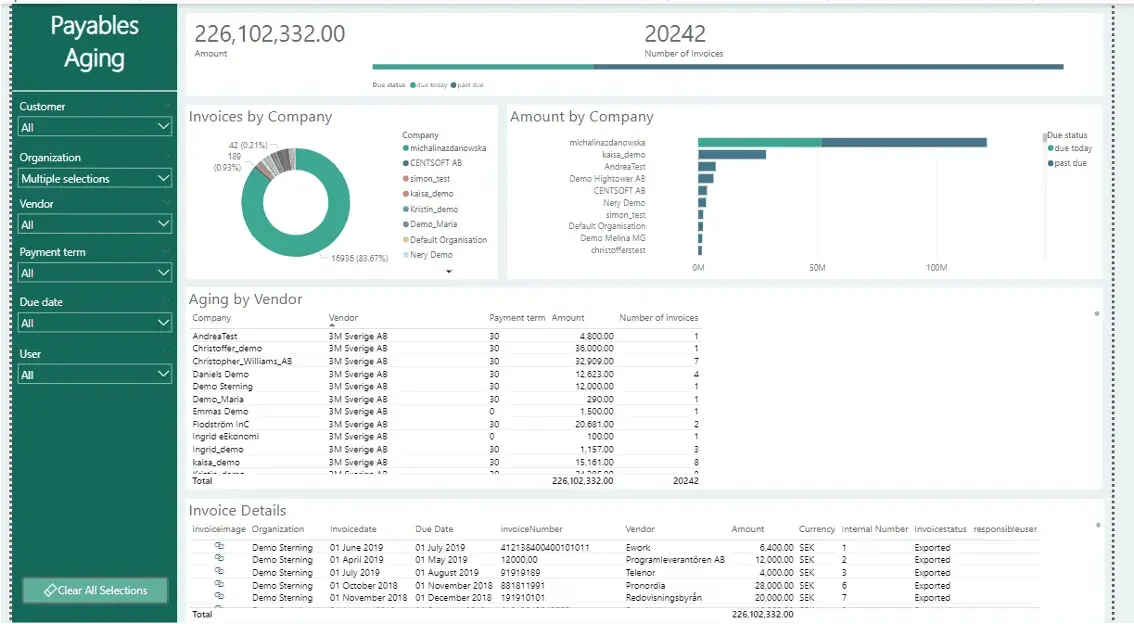Click invoice image icon for Pronordia invoice
The image size is (1134, 624).
[219, 585]
